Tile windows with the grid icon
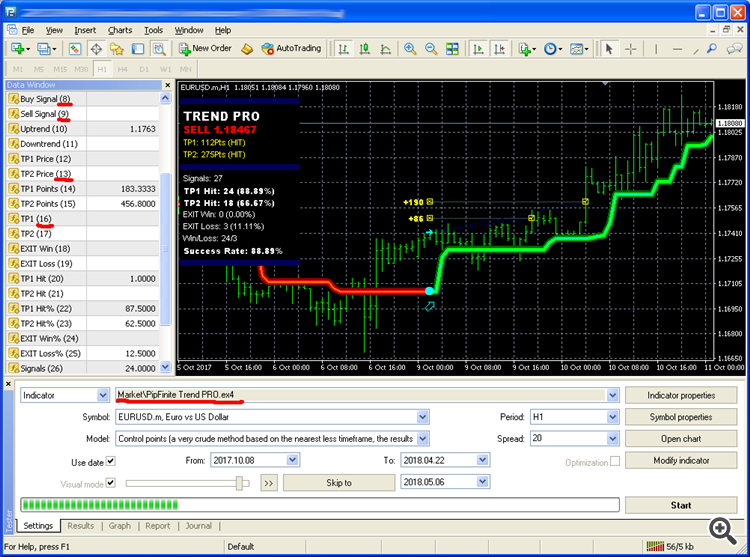Screen dimensions: 750x557 [452, 49]
